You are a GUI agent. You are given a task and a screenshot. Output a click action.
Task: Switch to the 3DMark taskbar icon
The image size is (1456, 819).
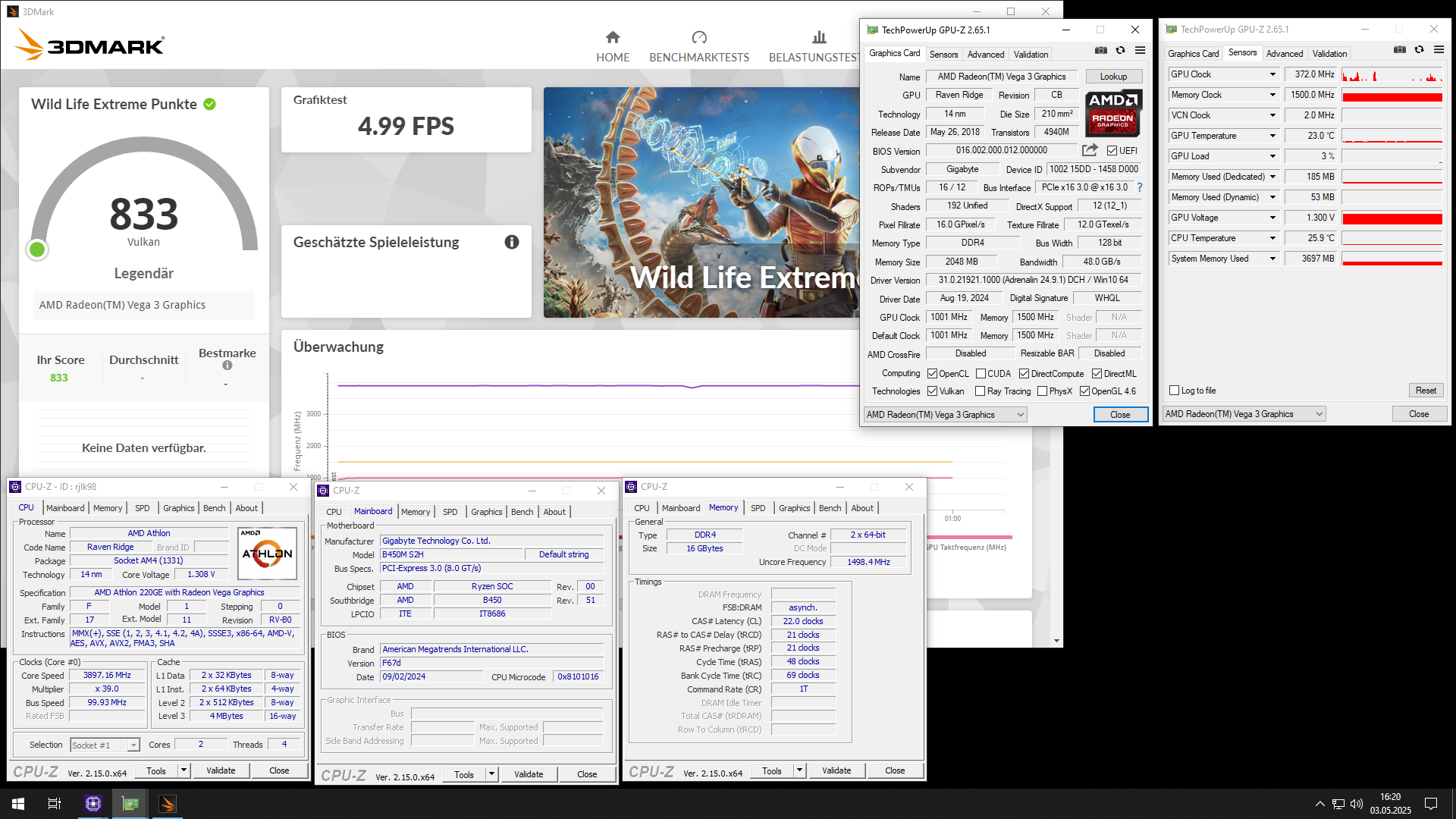click(x=168, y=804)
